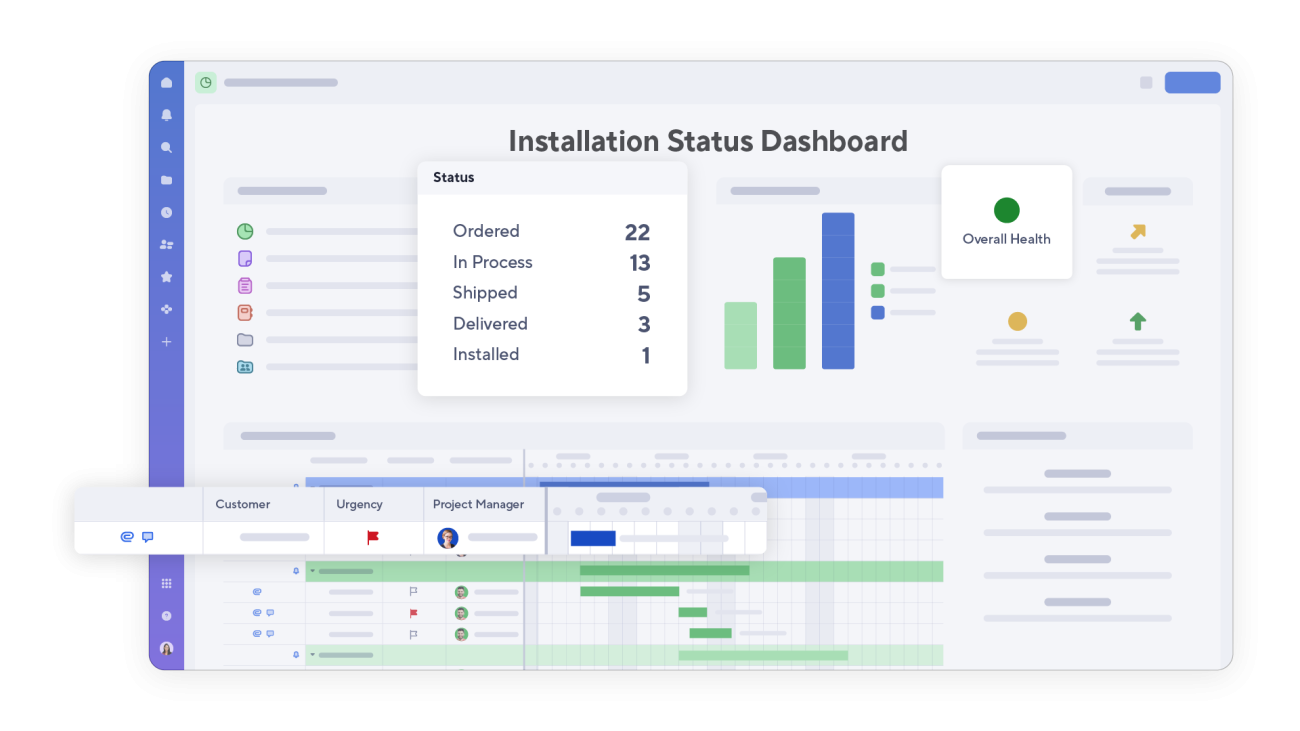Open the white Browse folder in the sidebar
The width and height of the screenshot is (1300, 731).
pos(166,180)
